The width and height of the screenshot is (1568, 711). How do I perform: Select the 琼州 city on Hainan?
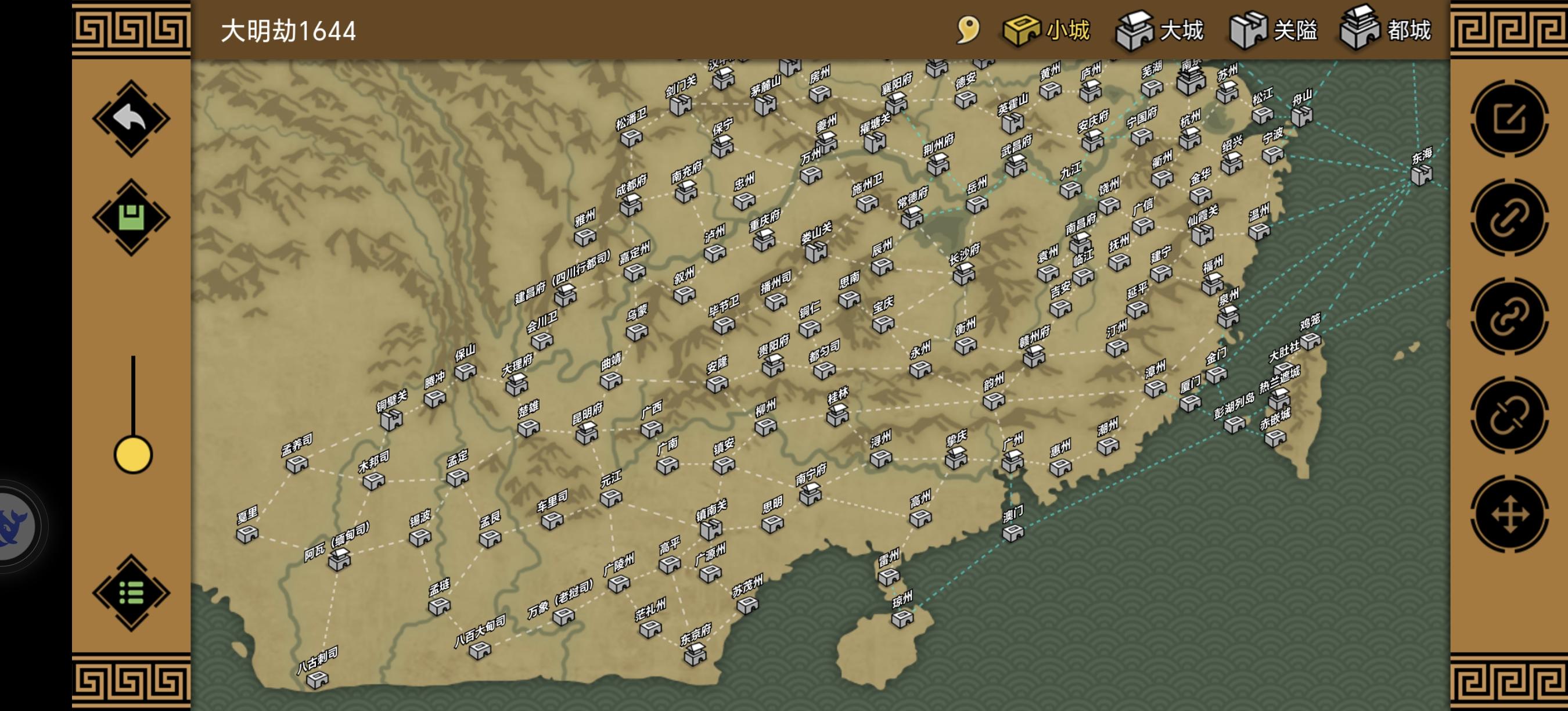tap(902, 619)
